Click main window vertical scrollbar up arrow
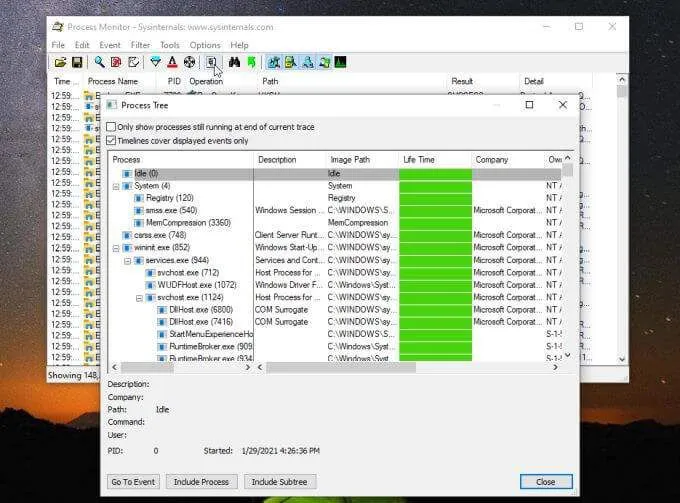This screenshot has width=680, height=503. [622, 80]
